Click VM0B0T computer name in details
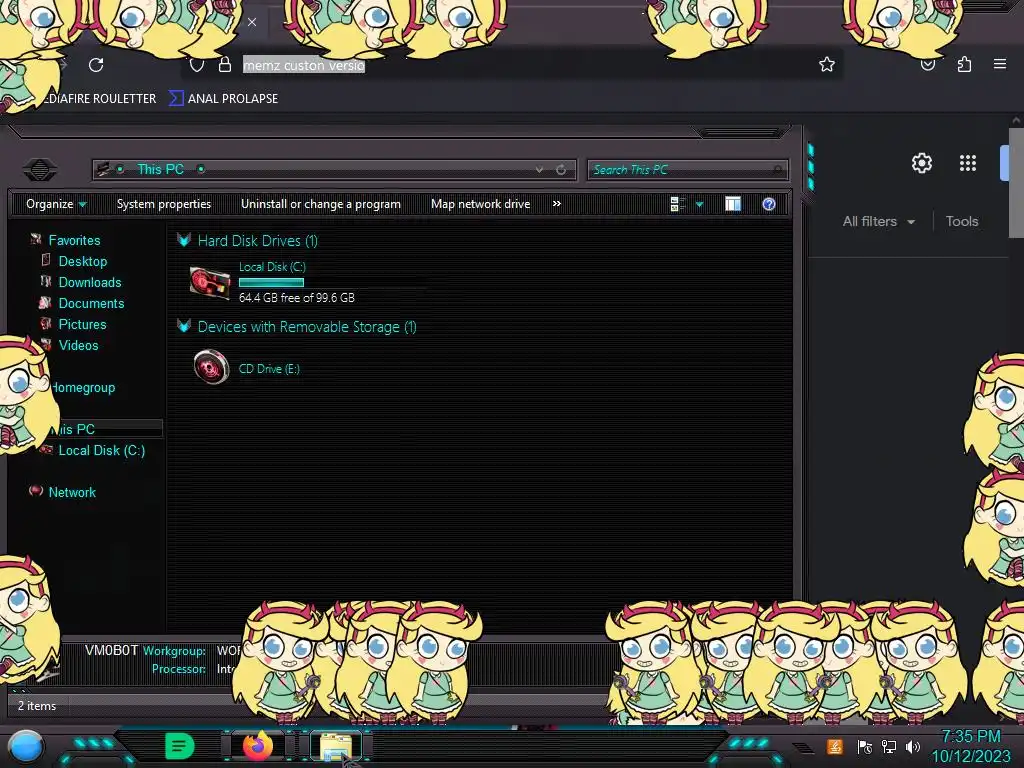The image size is (1024, 768). [111, 650]
